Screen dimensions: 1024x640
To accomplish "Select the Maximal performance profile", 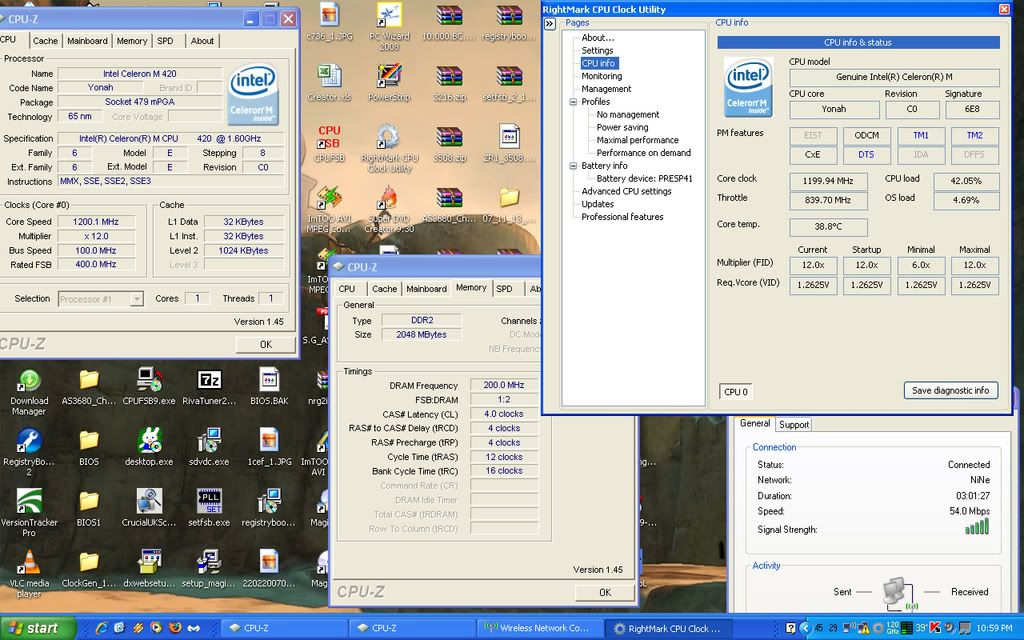I will [637, 140].
